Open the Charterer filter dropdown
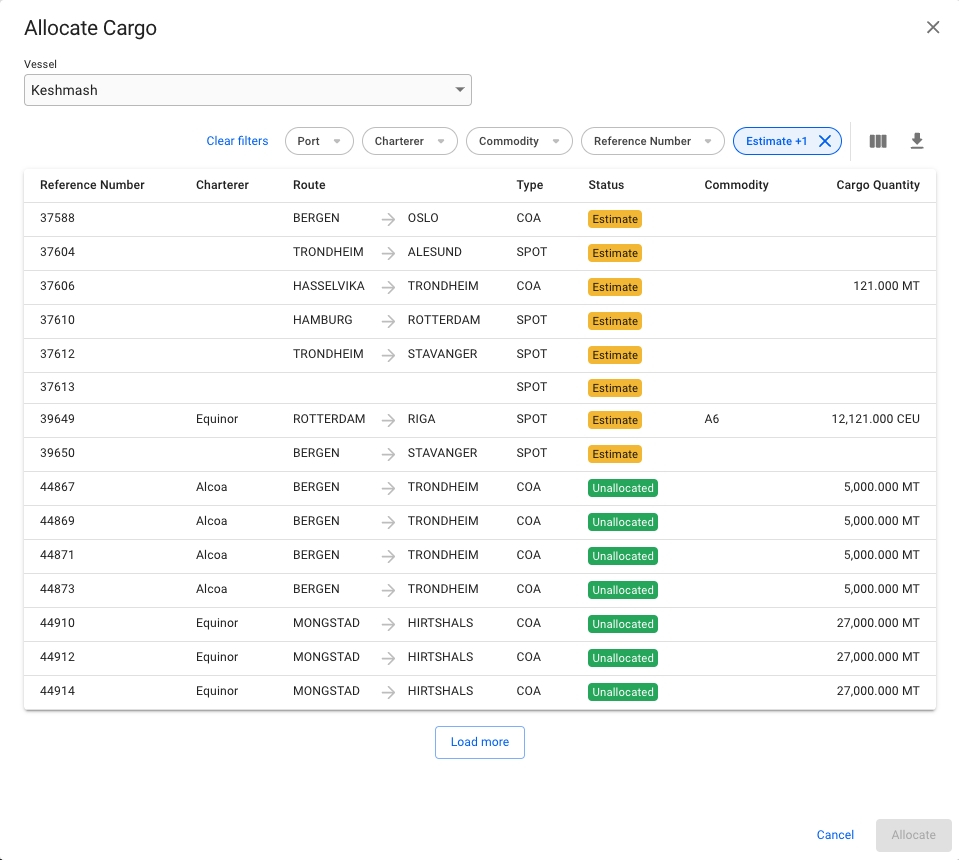 pyautogui.click(x=409, y=141)
